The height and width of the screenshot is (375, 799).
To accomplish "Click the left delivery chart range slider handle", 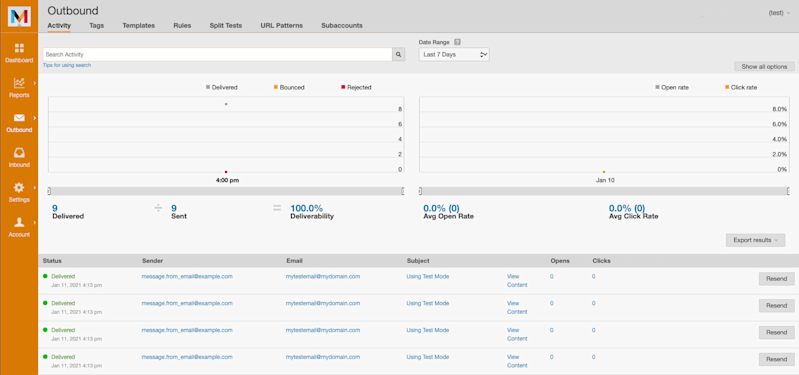I will (49, 191).
